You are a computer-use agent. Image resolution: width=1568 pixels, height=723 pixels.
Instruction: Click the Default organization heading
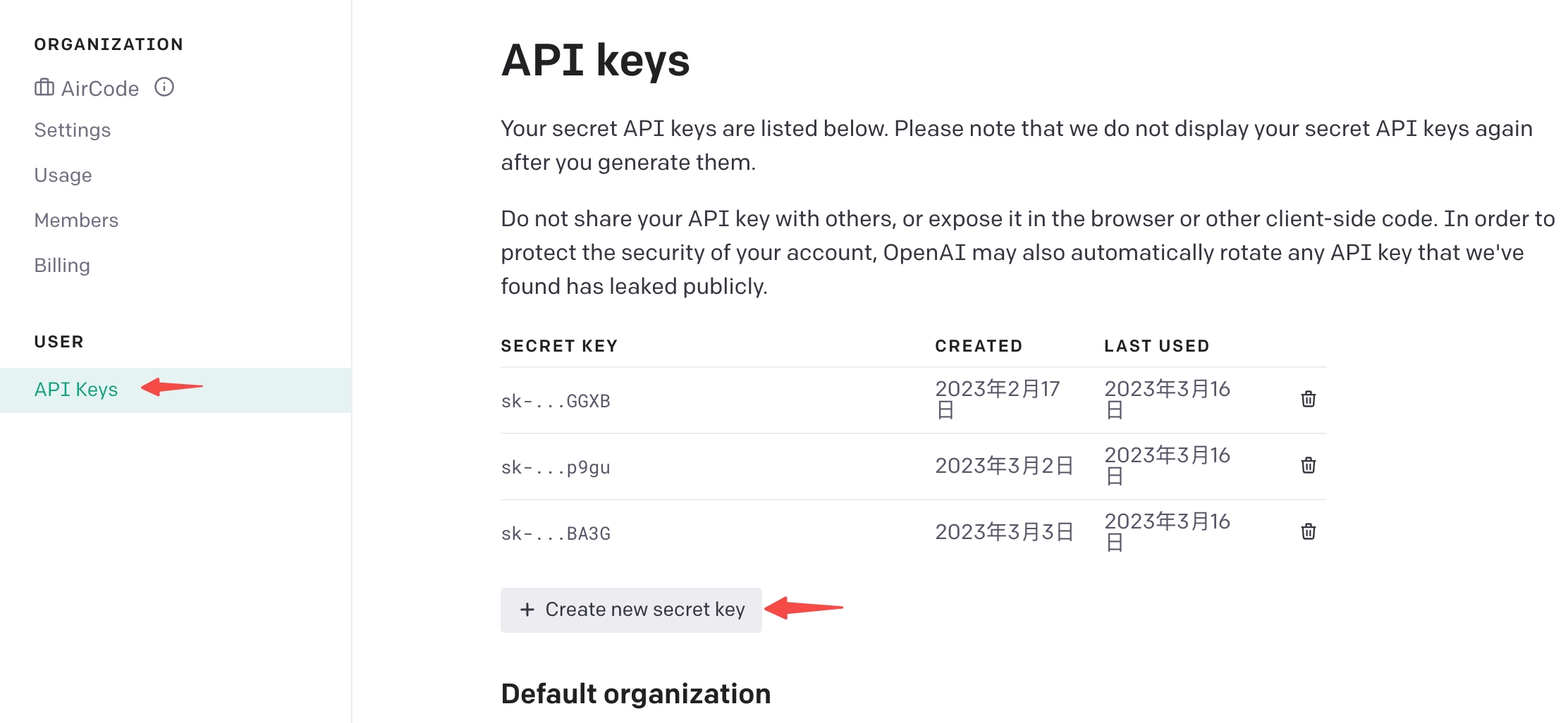(636, 694)
